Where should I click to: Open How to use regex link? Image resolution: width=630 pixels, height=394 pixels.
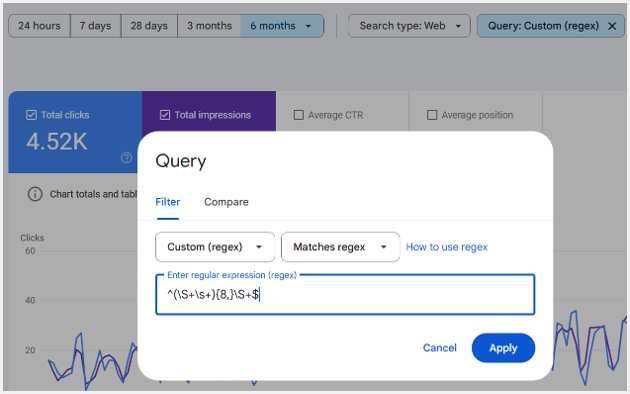point(447,247)
